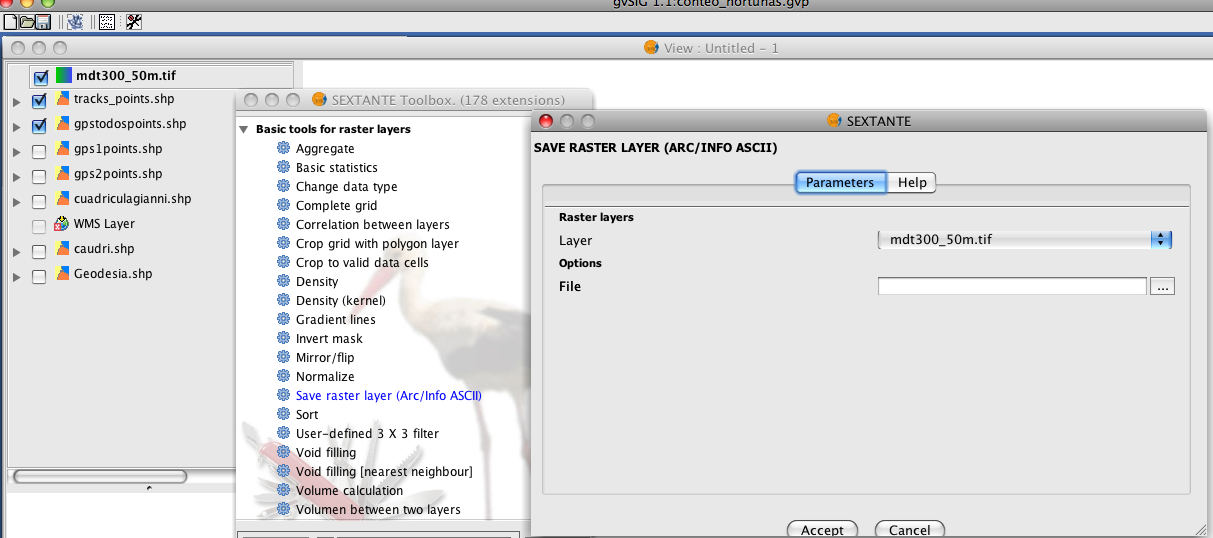Image resolution: width=1213 pixels, height=538 pixels.
Task: Click the file browse ellipsis button
Action: (x=1162, y=286)
